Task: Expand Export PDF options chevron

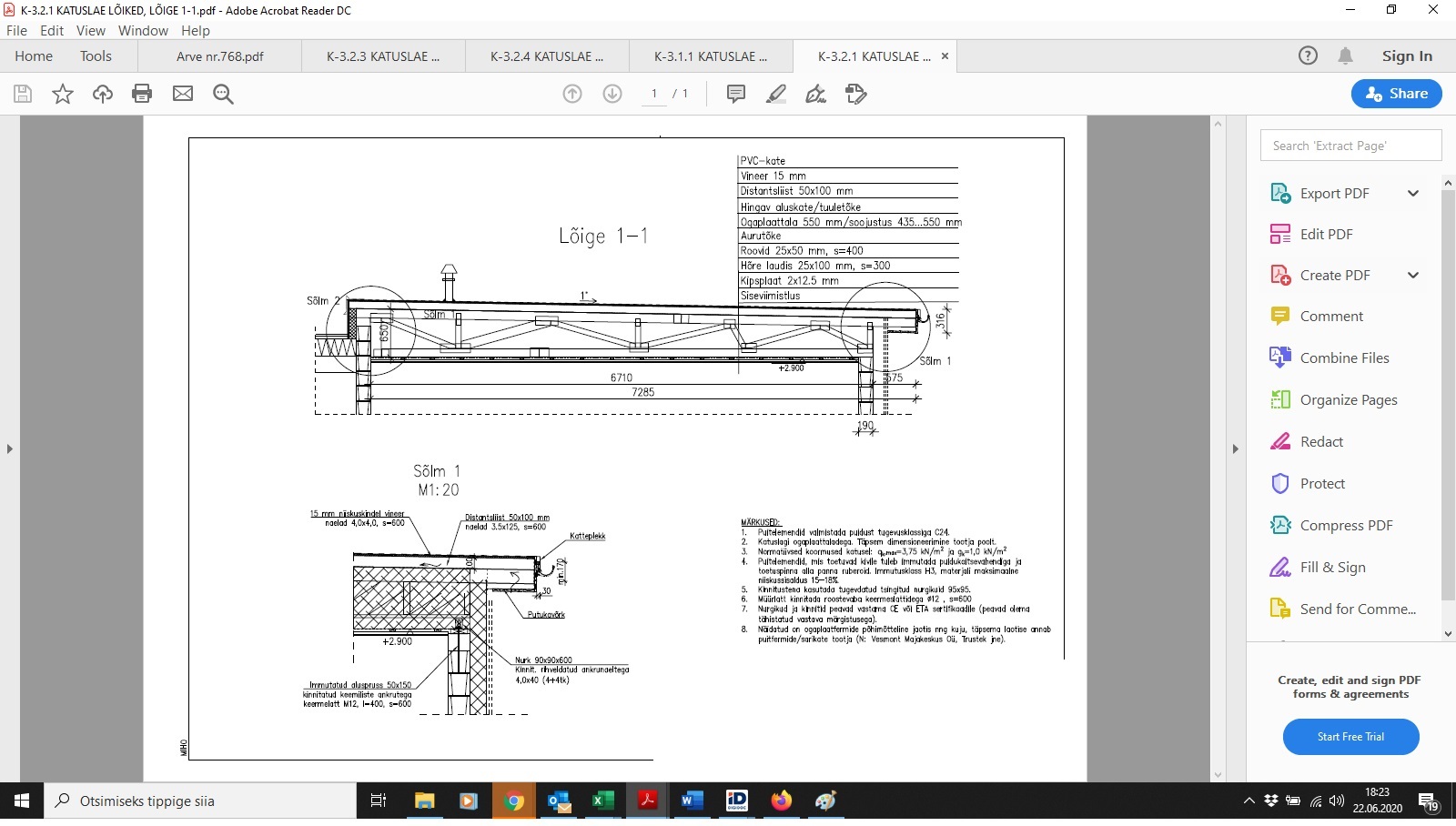Action: [1413, 193]
